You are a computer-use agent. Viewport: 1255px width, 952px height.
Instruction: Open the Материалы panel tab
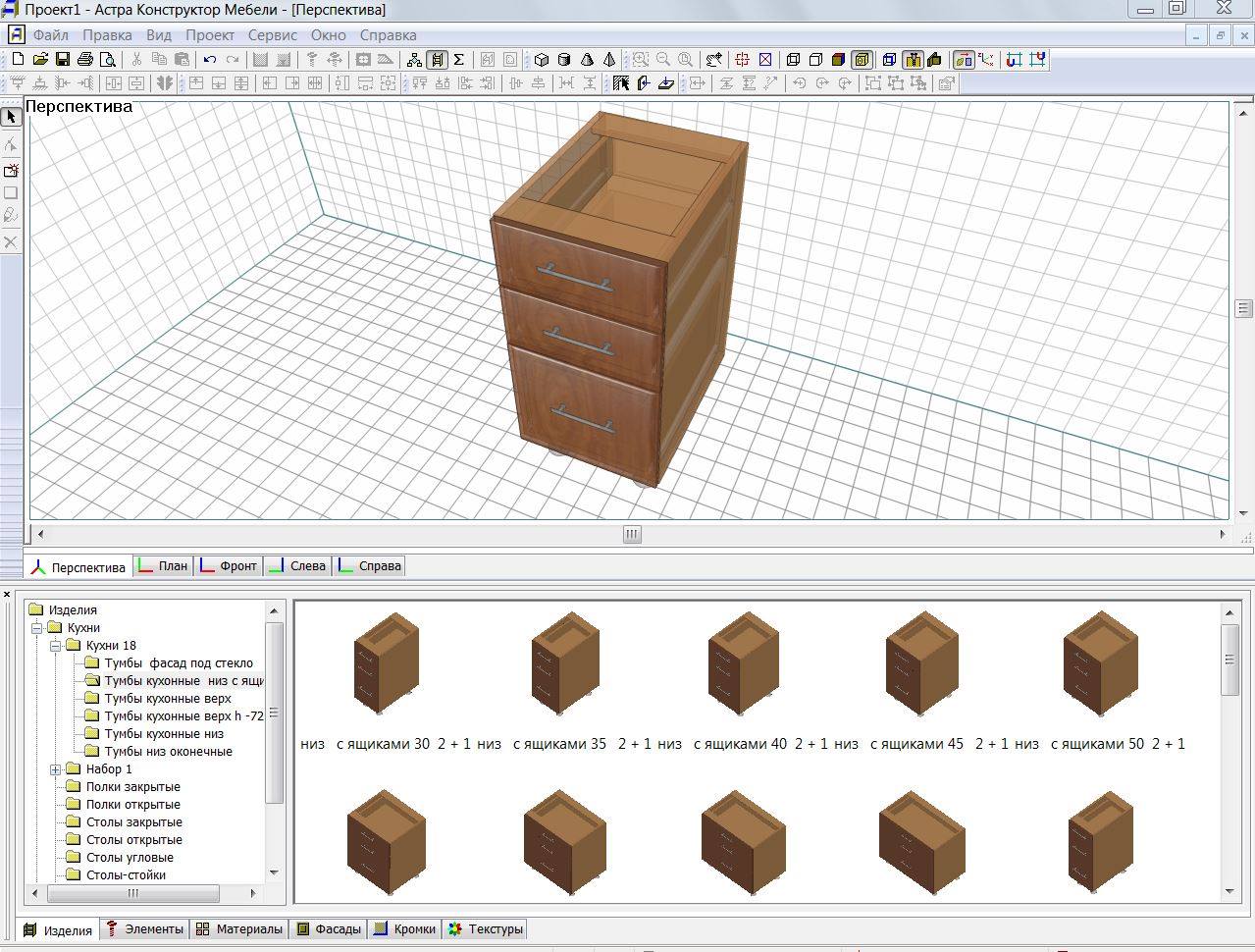(x=239, y=929)
